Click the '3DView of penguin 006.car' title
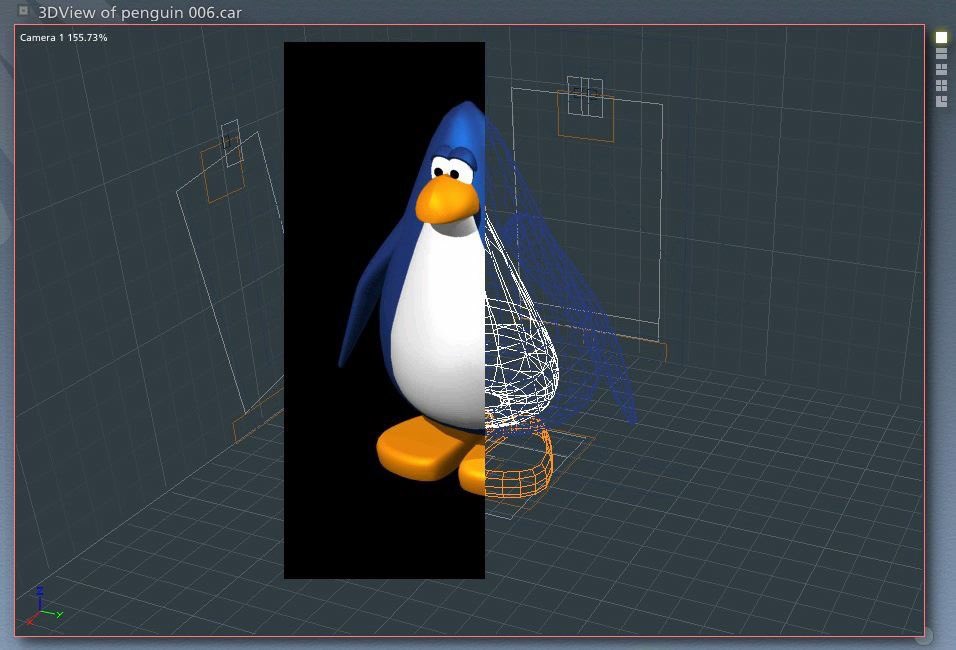Screen dimensions: 956x650 pos(140,12)
